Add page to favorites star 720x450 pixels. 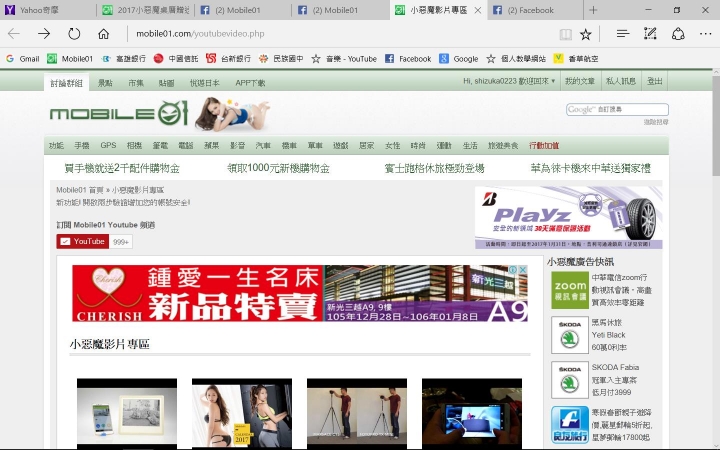pos(585,34)
